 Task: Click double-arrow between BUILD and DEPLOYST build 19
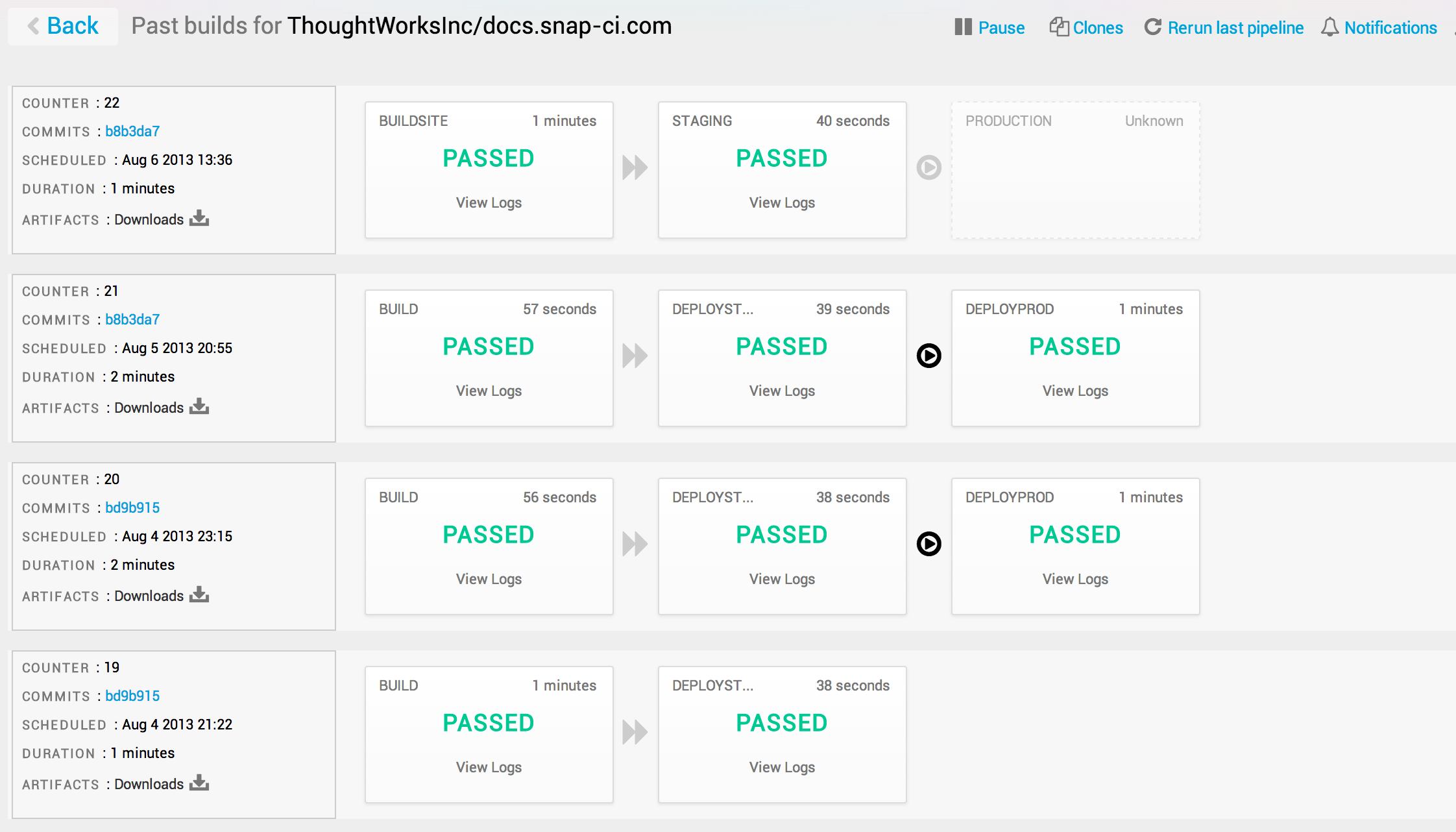pyautogui.click(x=635, y=732)
